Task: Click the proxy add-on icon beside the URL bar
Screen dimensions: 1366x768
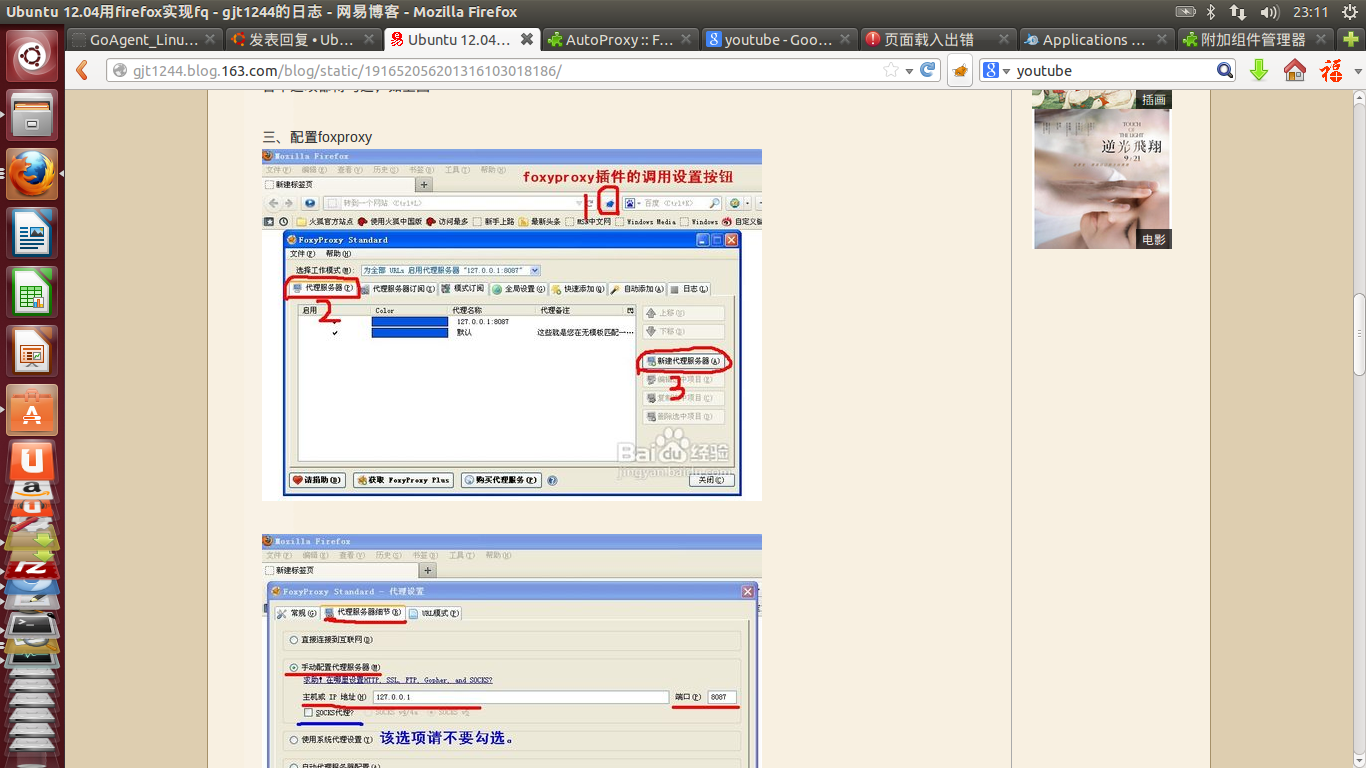Action: point(960,71)
